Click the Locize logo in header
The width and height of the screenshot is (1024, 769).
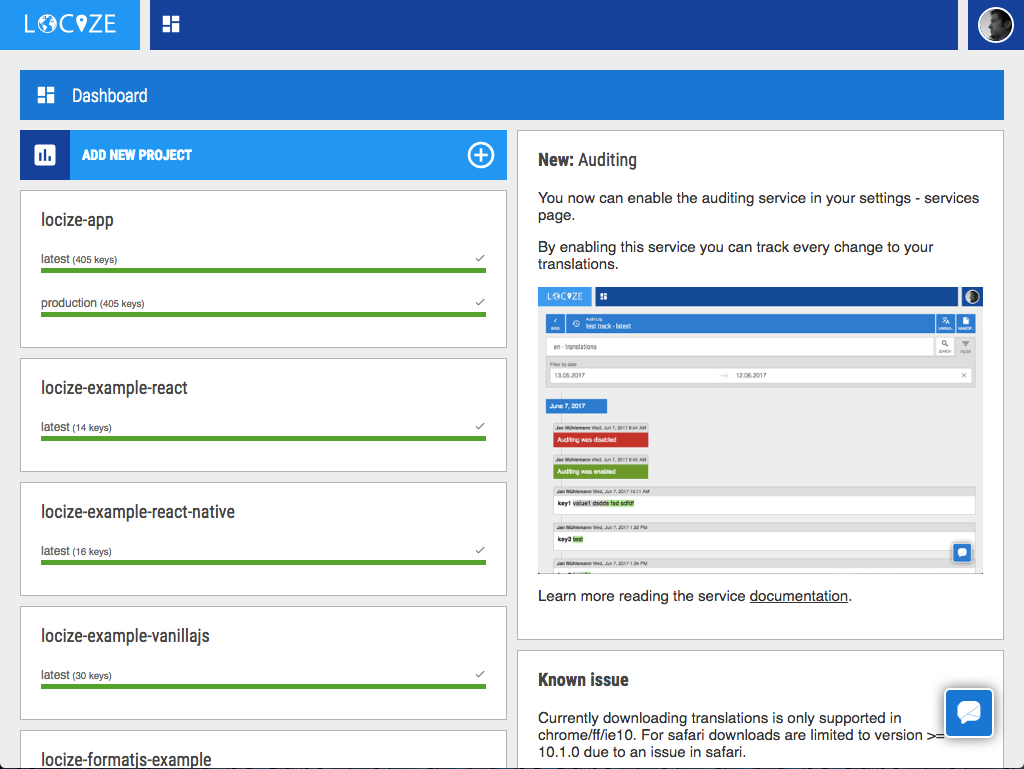pos(70,24)
